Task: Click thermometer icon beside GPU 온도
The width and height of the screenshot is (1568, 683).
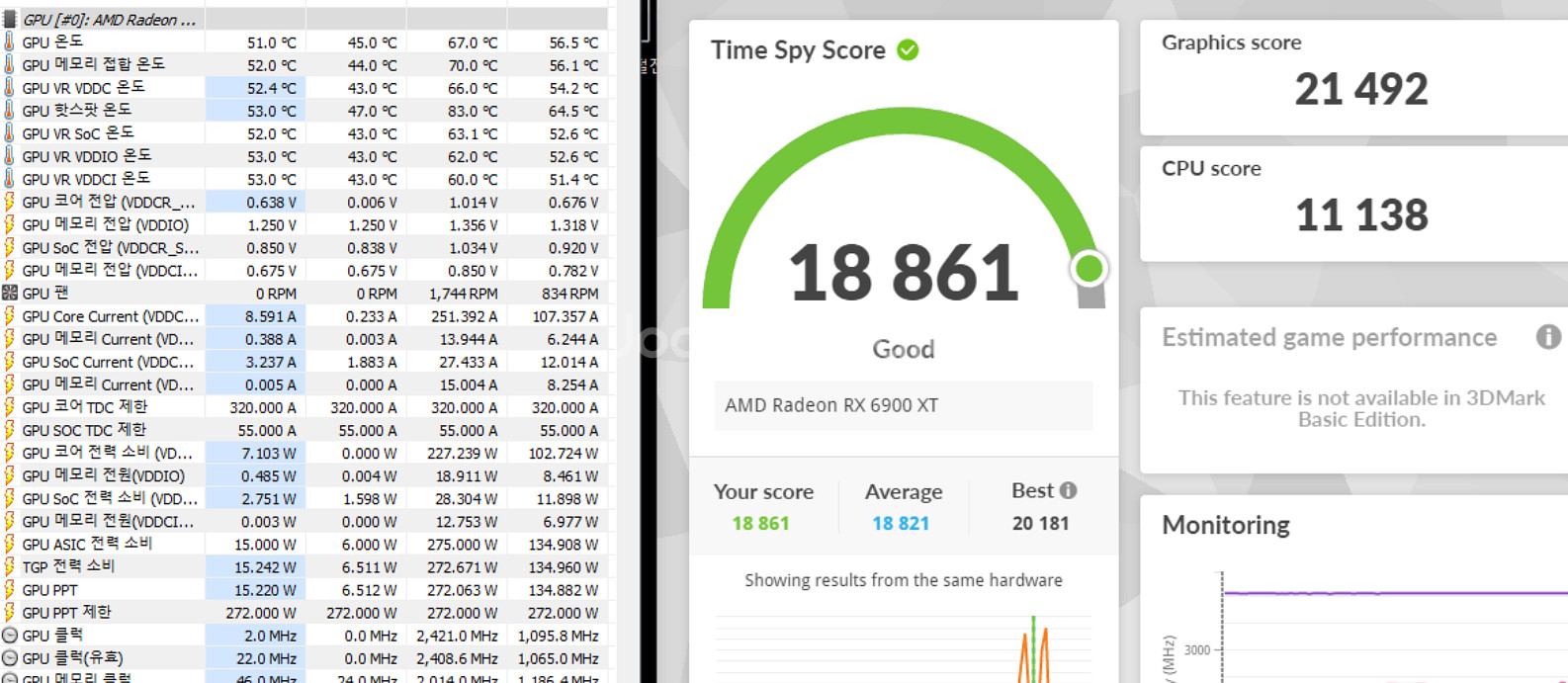Action: tap(10, 42)
